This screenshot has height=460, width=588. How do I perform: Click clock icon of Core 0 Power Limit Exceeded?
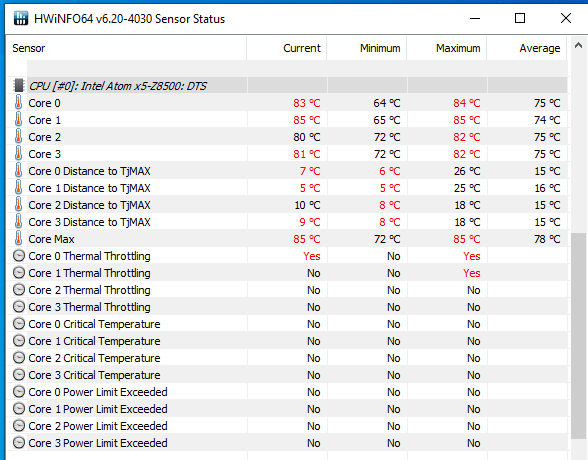(19, 391)
